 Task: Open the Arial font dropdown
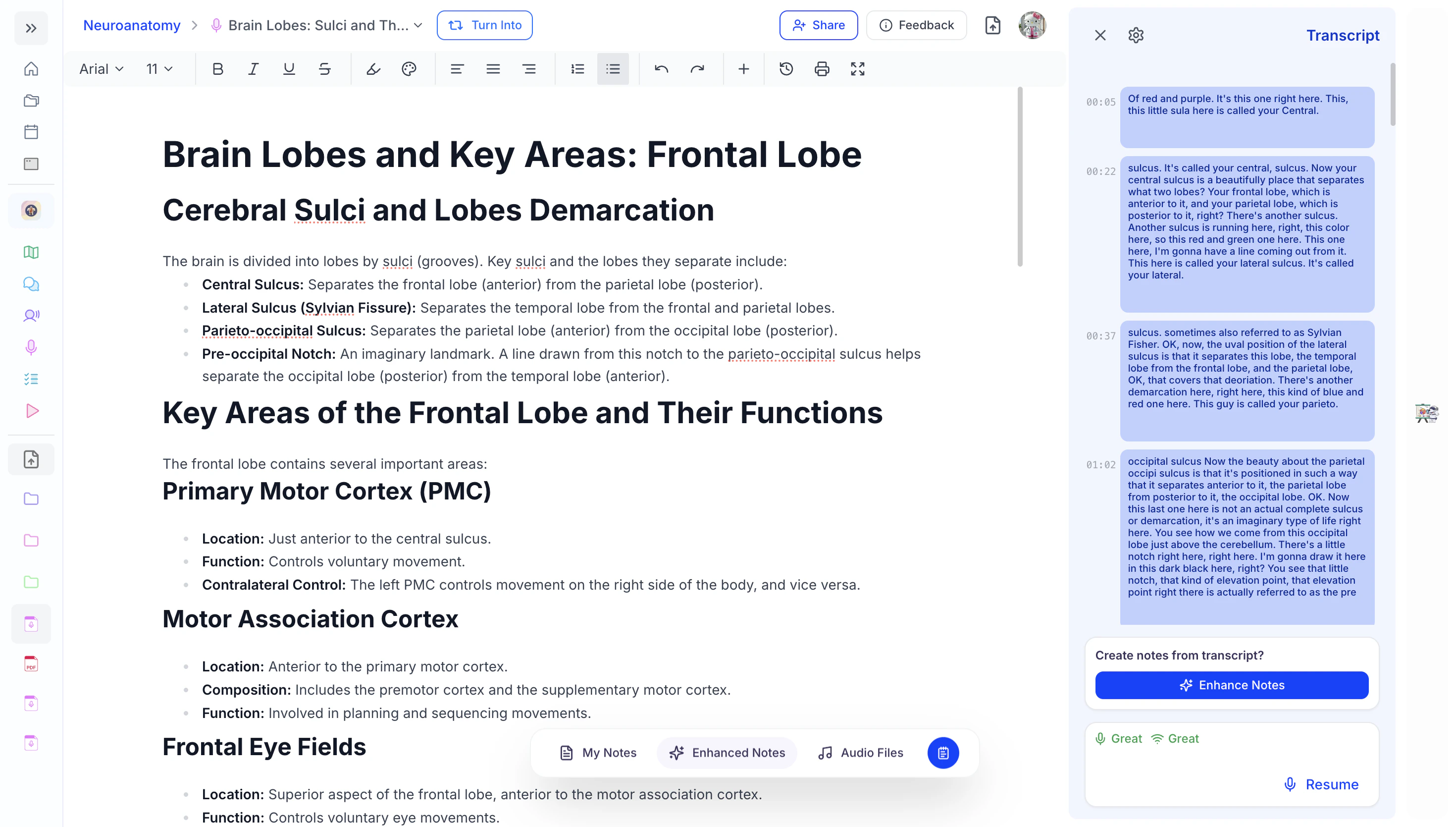pos(102,69)
